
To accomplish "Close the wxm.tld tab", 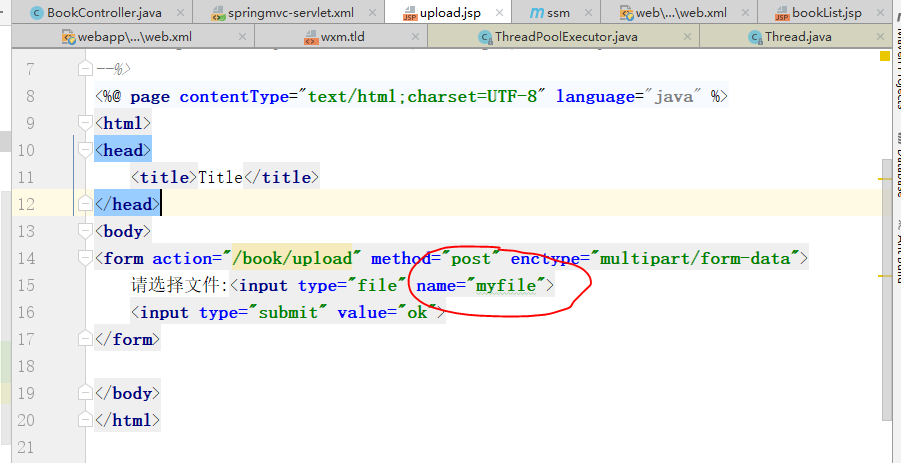I will [x=415, y=37].
